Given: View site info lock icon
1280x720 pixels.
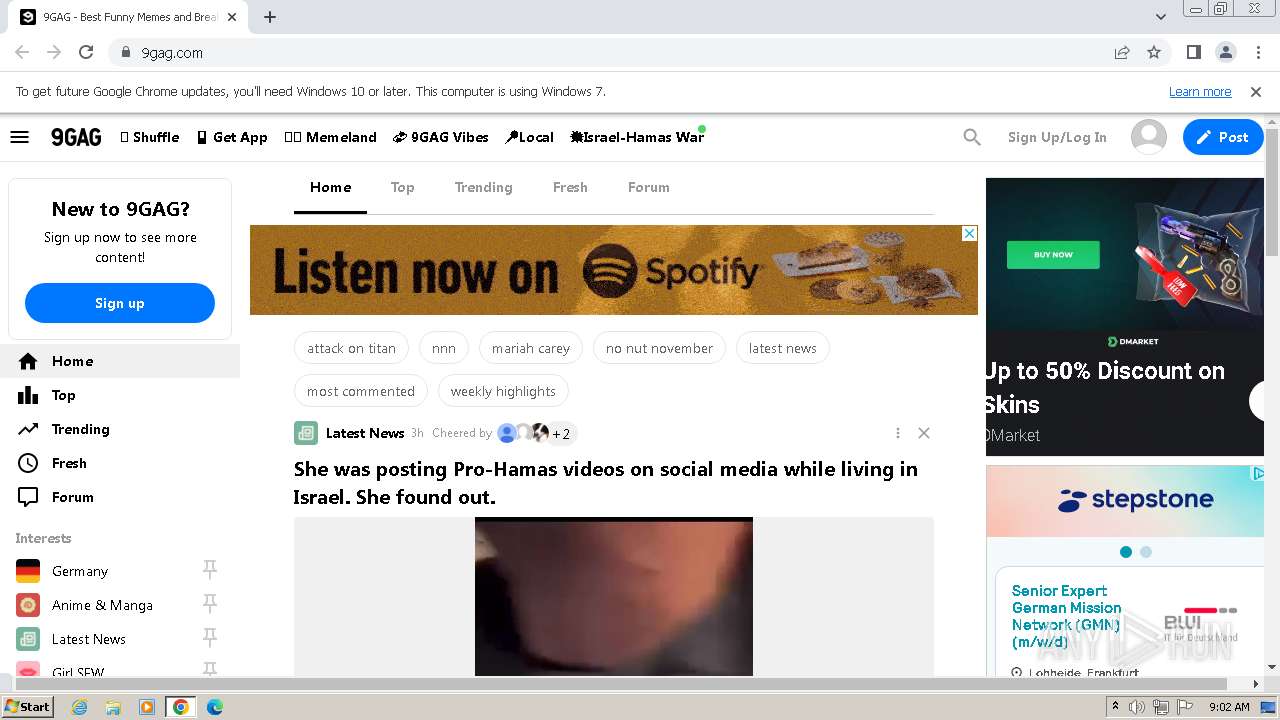Looking at the screenshot, I should point(126,52).
